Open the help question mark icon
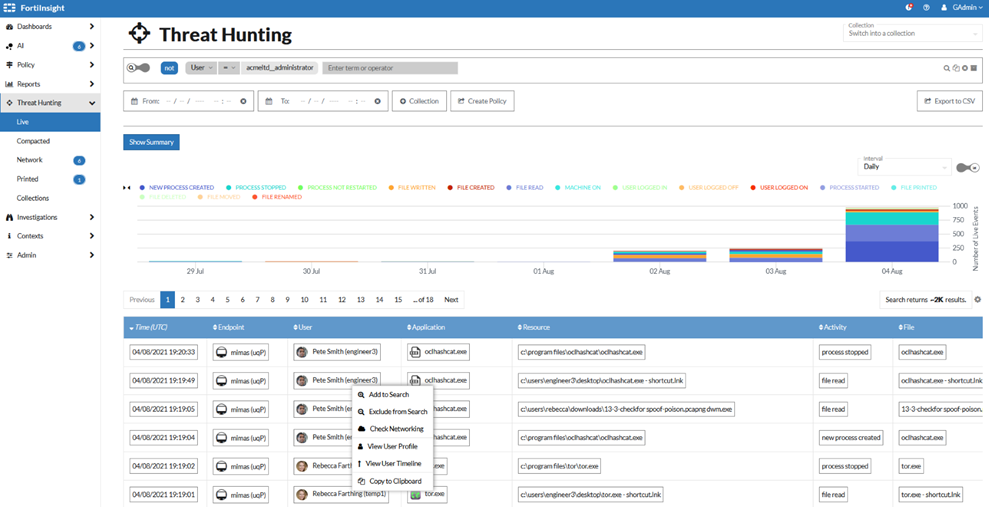The height and width of the screenshot is (507, 989). 927,7
